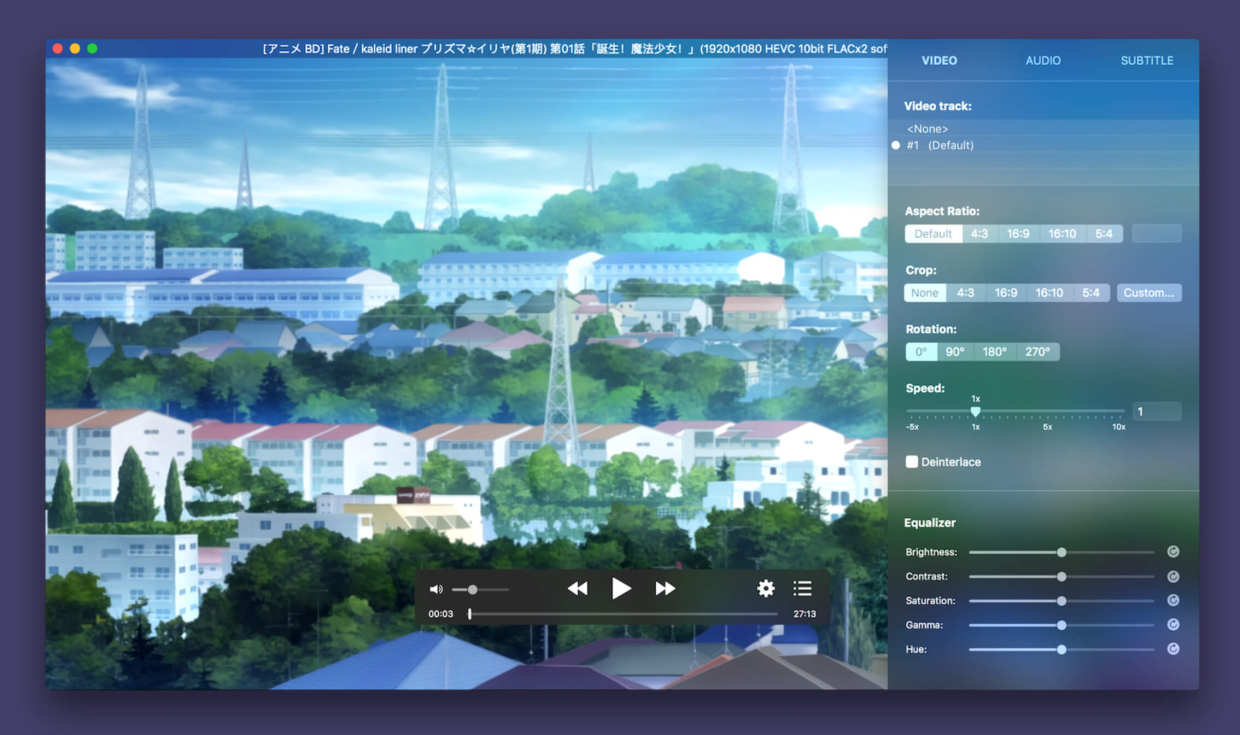Click the Hue slider

click(x=1061, y=649)
